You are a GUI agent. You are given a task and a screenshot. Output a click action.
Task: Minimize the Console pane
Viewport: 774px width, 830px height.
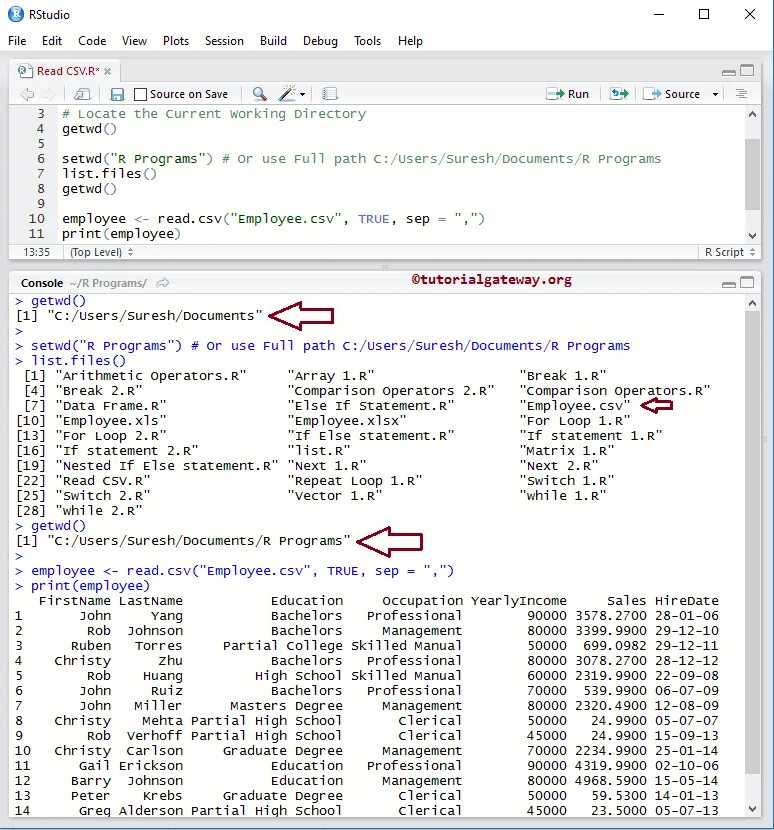pos(728,284)
